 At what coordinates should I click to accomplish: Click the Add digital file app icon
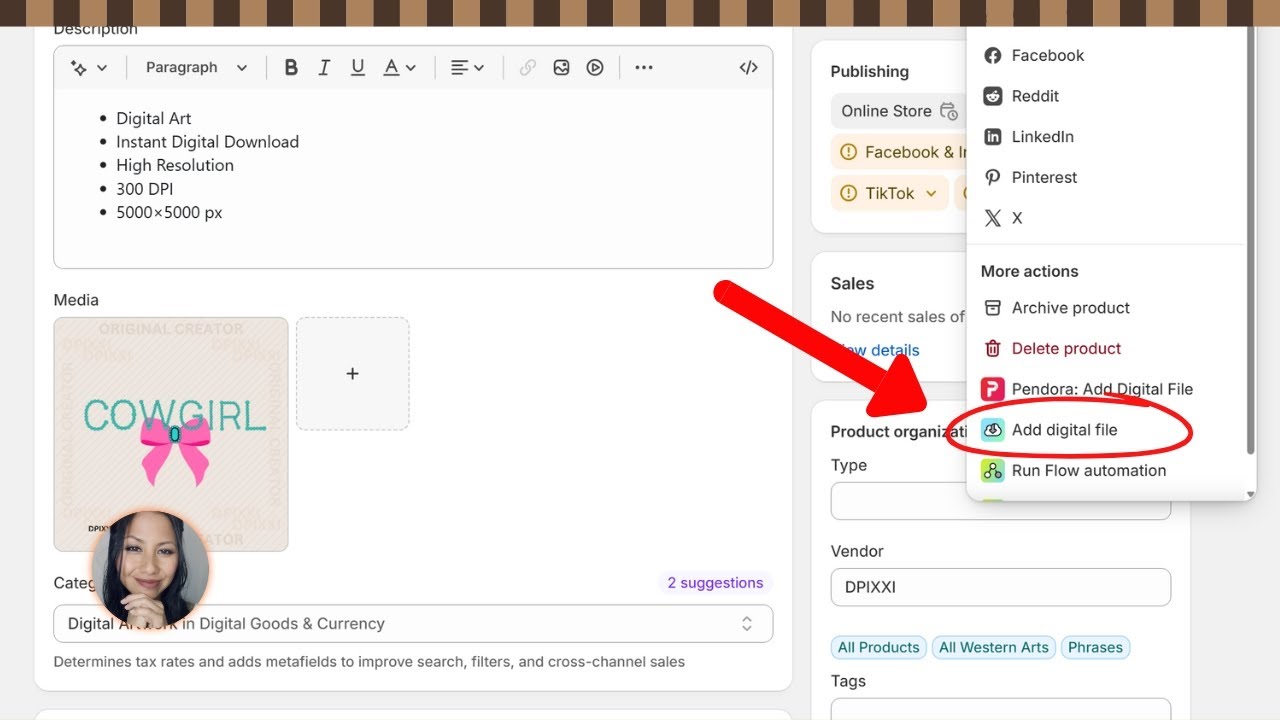992,430
